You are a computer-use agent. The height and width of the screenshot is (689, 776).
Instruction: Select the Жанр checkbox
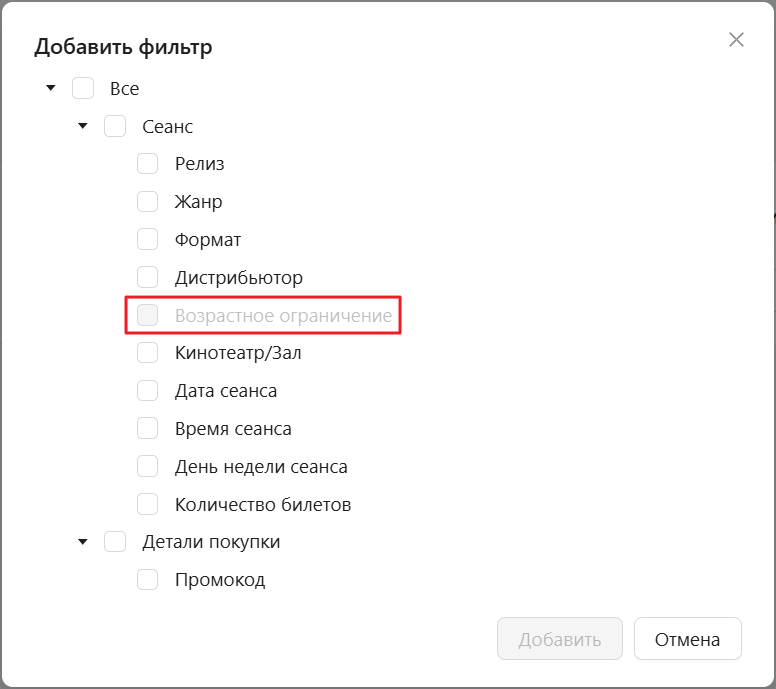point(147,202)
